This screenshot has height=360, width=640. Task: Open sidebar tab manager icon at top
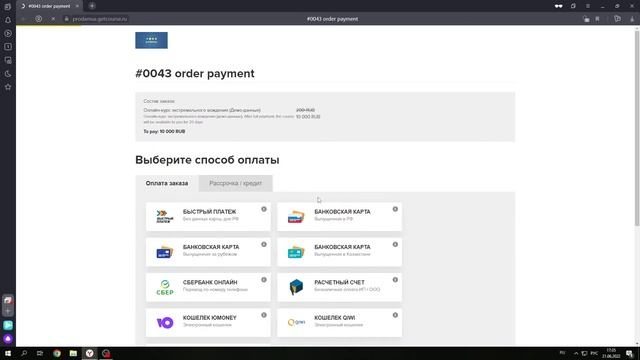pyautogui.click(x=8, y=7)
